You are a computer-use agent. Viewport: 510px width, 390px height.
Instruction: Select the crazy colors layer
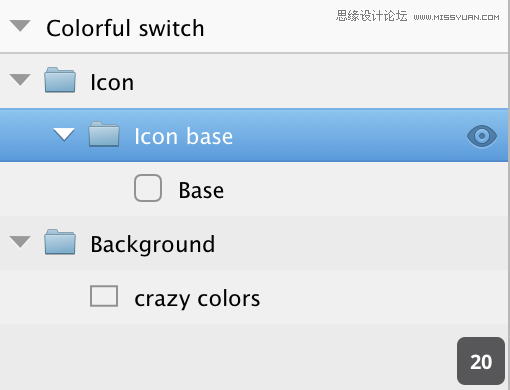[254, 297]
